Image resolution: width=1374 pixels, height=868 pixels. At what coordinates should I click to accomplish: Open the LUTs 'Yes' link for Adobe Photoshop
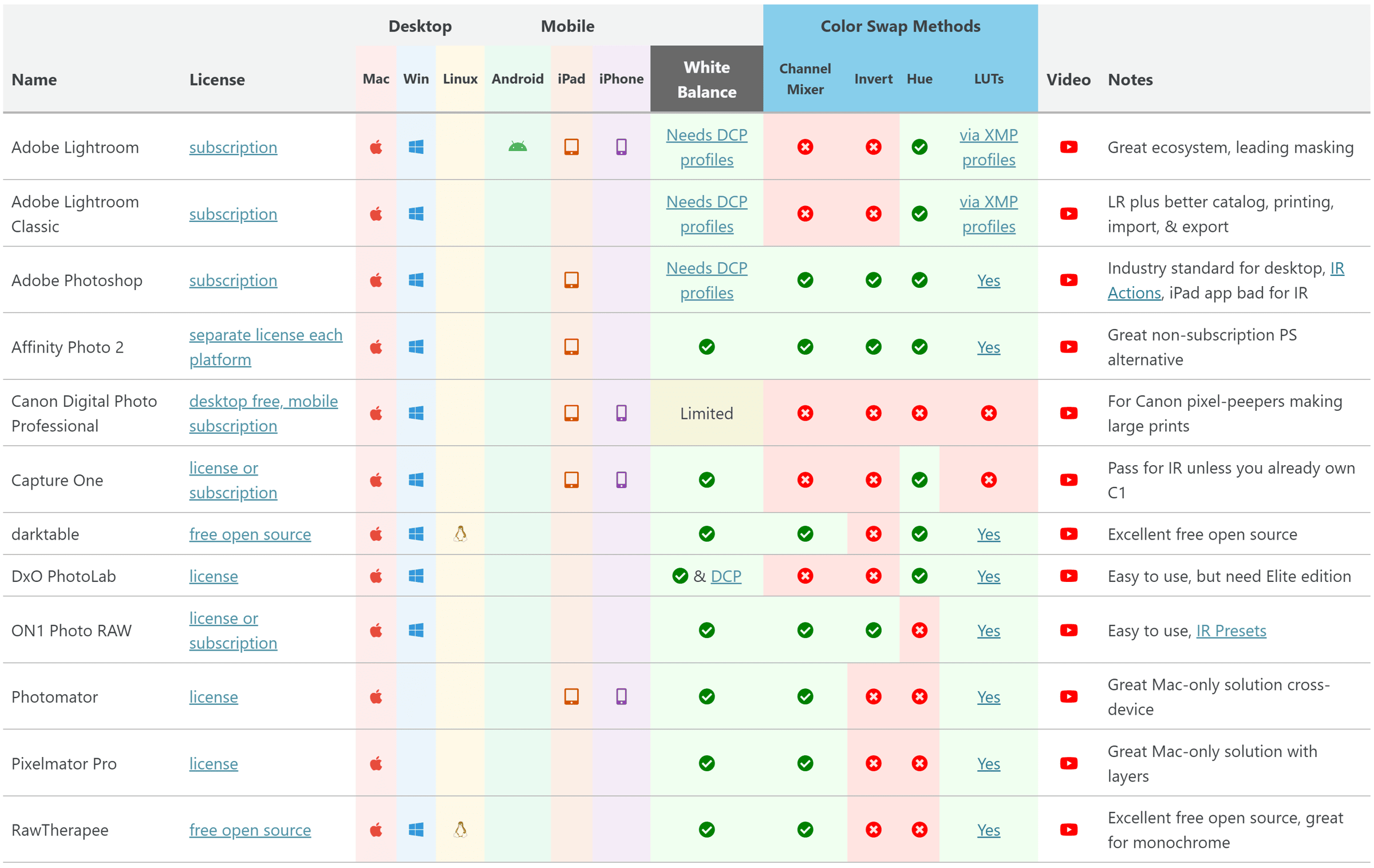[x=988, y=280]
